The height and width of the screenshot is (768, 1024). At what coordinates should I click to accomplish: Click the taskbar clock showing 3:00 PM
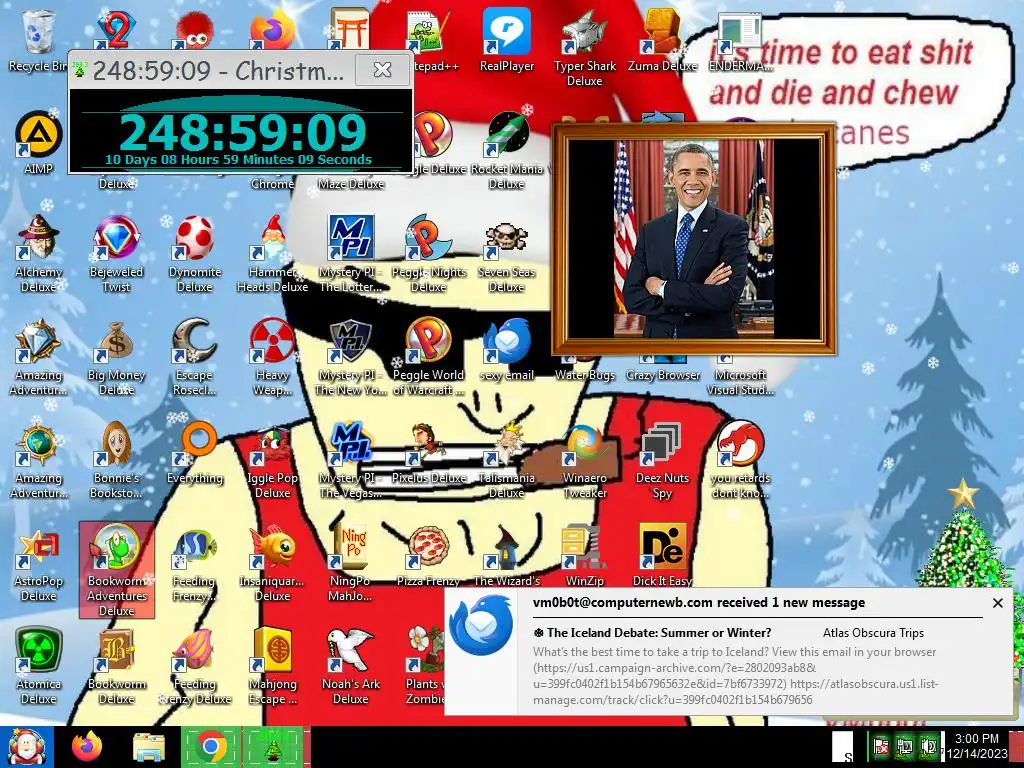[x=976, y=746]
